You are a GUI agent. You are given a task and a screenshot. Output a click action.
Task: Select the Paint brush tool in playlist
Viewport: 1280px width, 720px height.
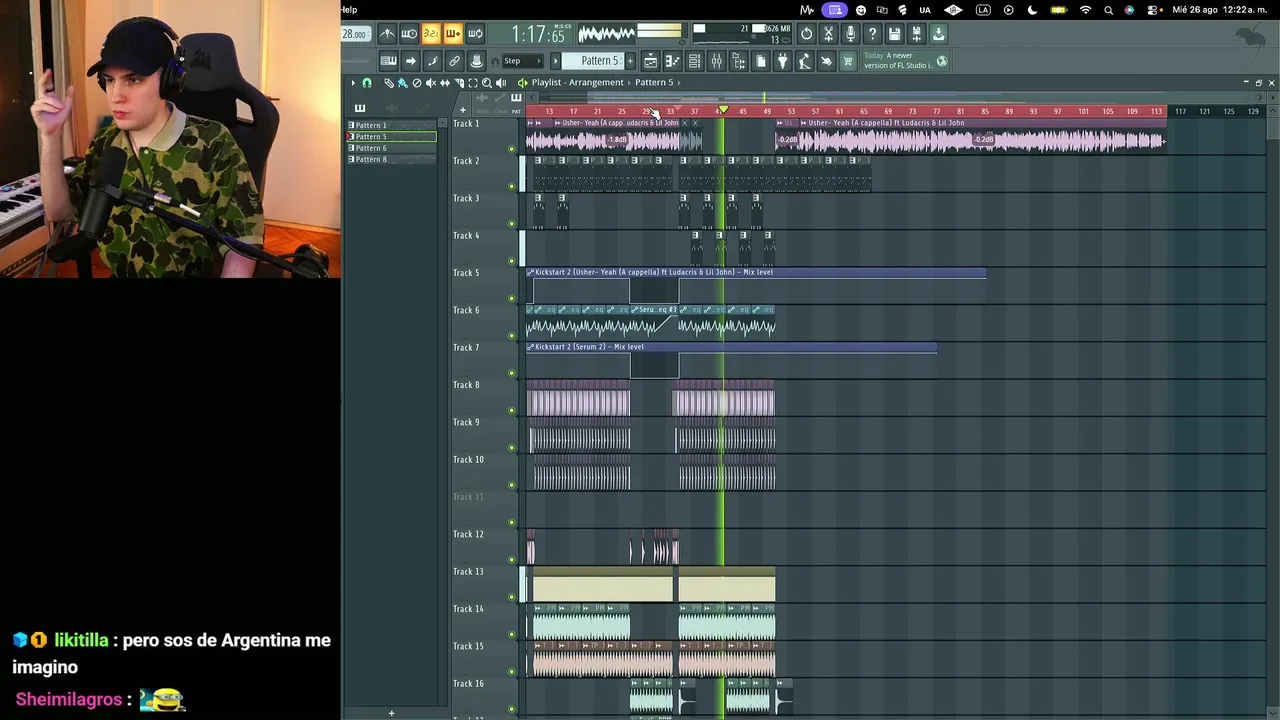point(402,83)
